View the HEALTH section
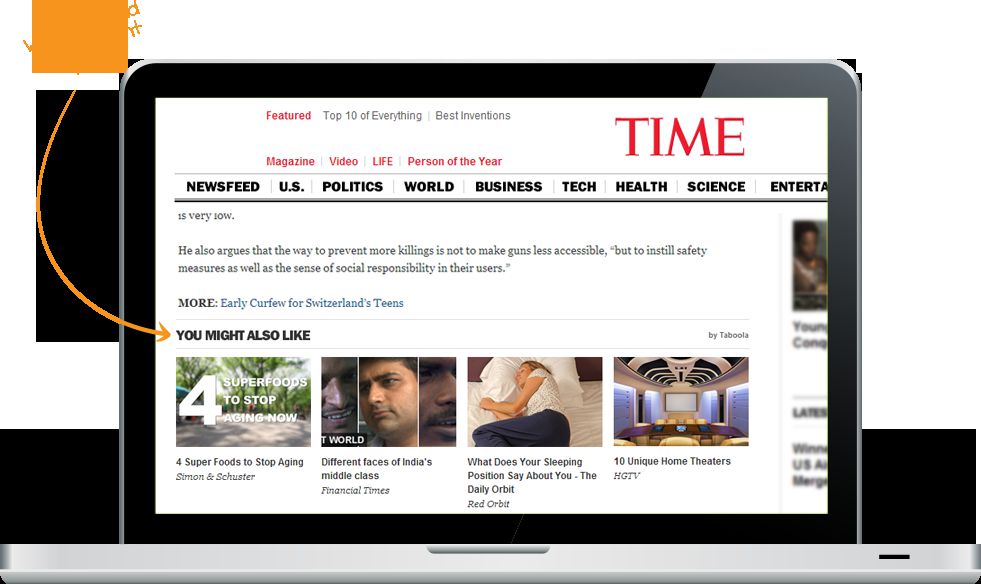 [x=641, y=186]
